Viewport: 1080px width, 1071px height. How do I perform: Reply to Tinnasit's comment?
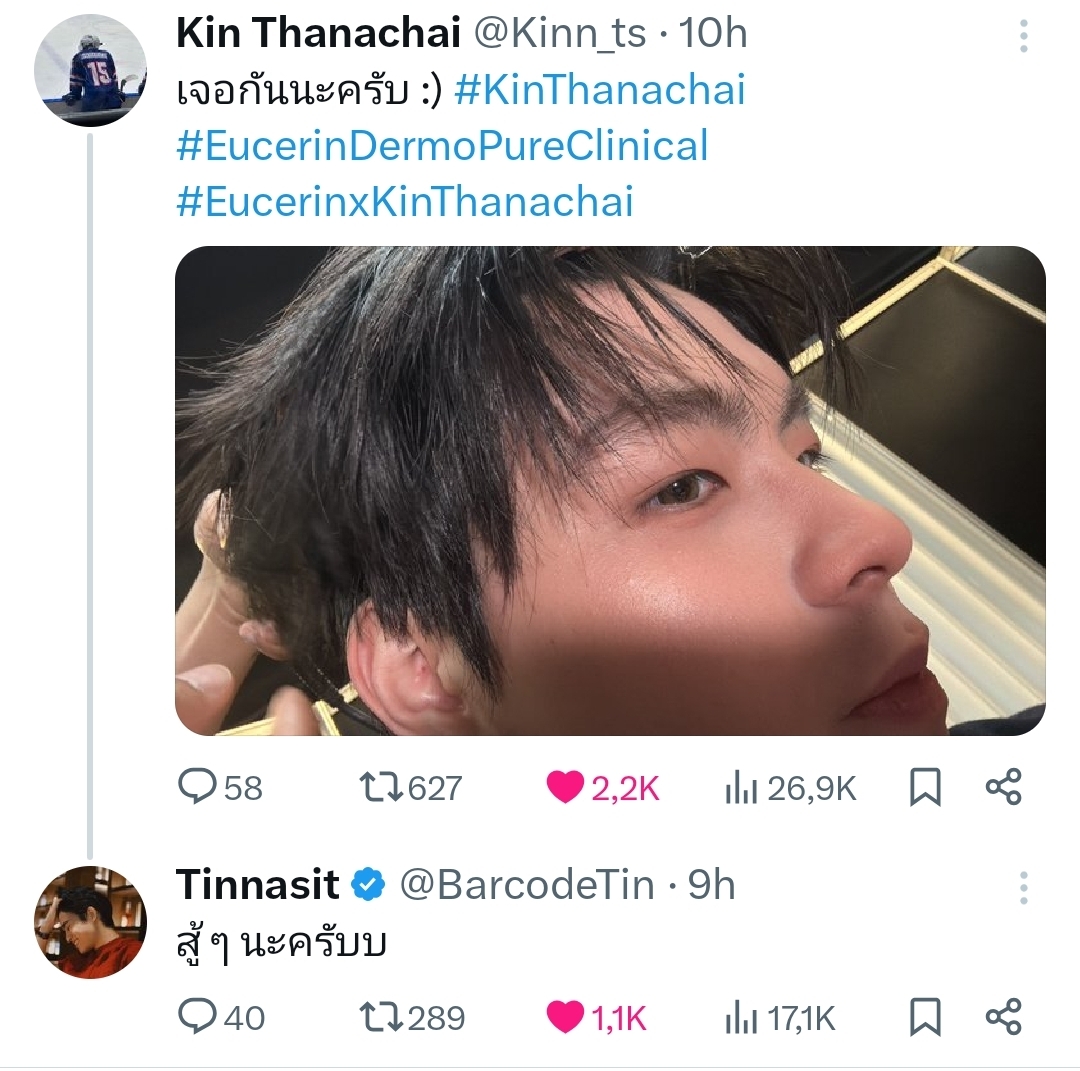197,1018
